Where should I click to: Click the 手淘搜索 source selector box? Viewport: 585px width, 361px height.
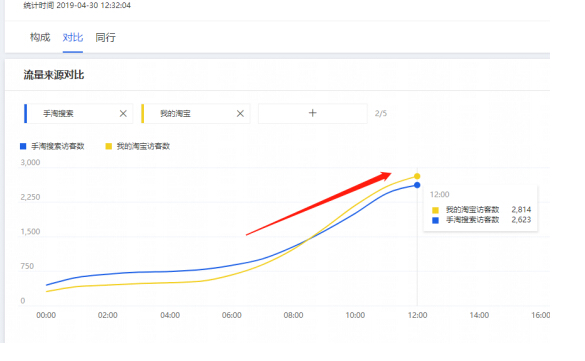click(x=78, y=113)
